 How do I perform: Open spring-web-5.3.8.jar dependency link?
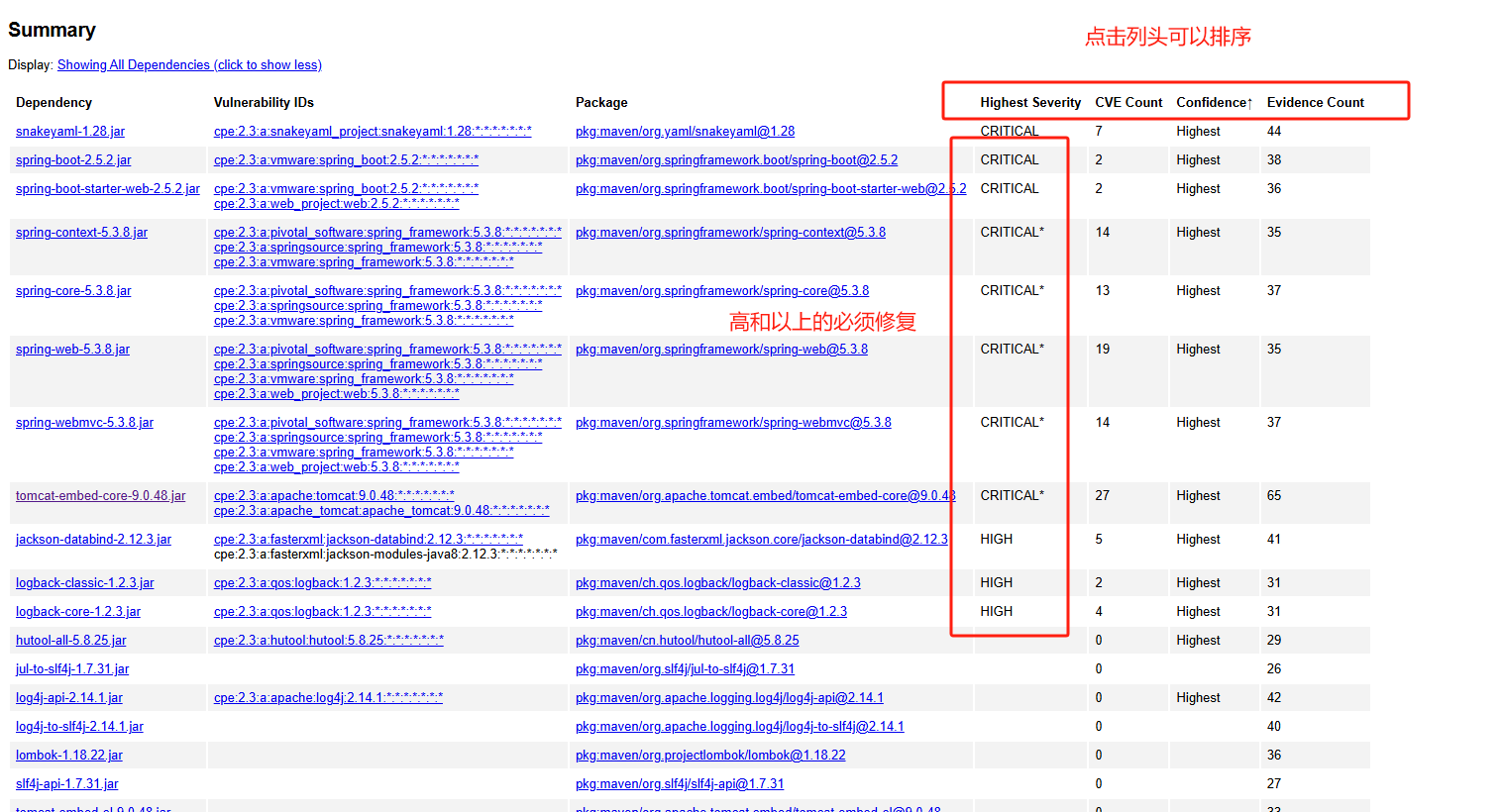tap(72, 350)
